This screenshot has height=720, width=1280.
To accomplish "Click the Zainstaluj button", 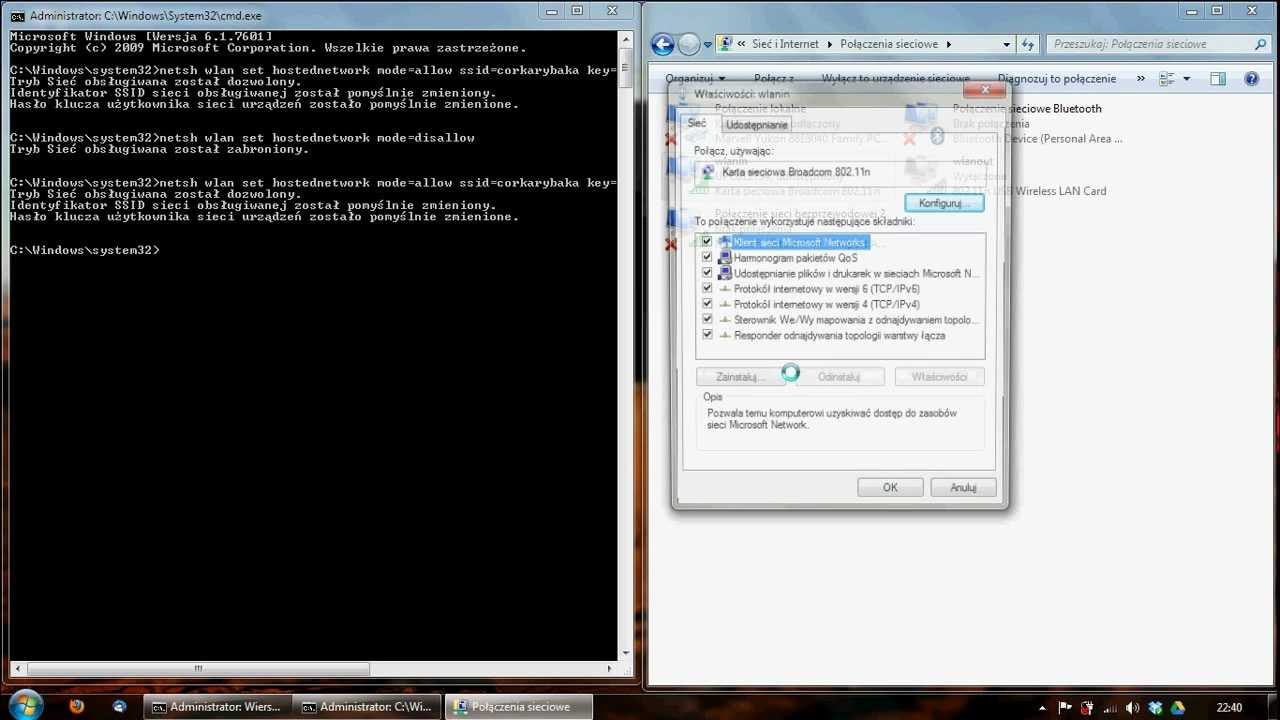I will (x=740, y=377).
